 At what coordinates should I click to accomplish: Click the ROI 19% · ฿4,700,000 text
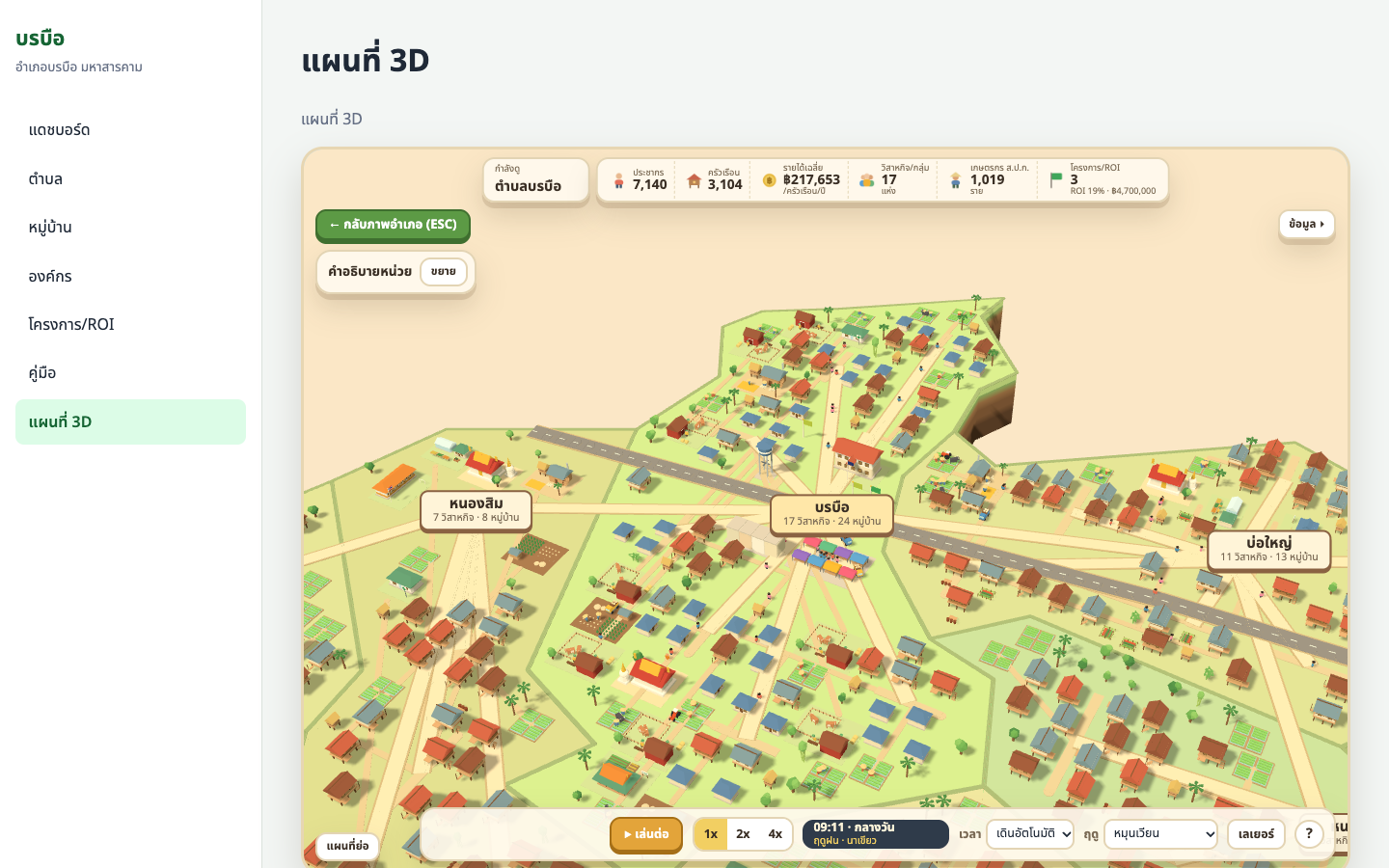coord(1113,191)
